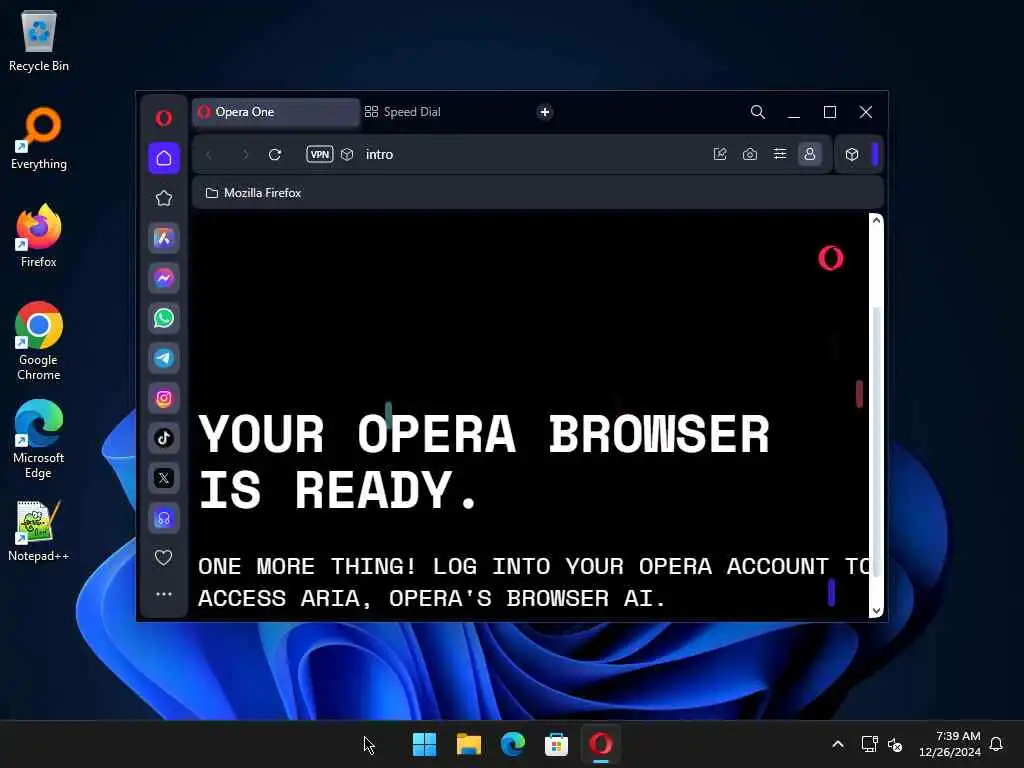This screenshot has width=1024, height=768.
Task: Open the Bookmarks star in the sidebar
Action: [164, 198]
